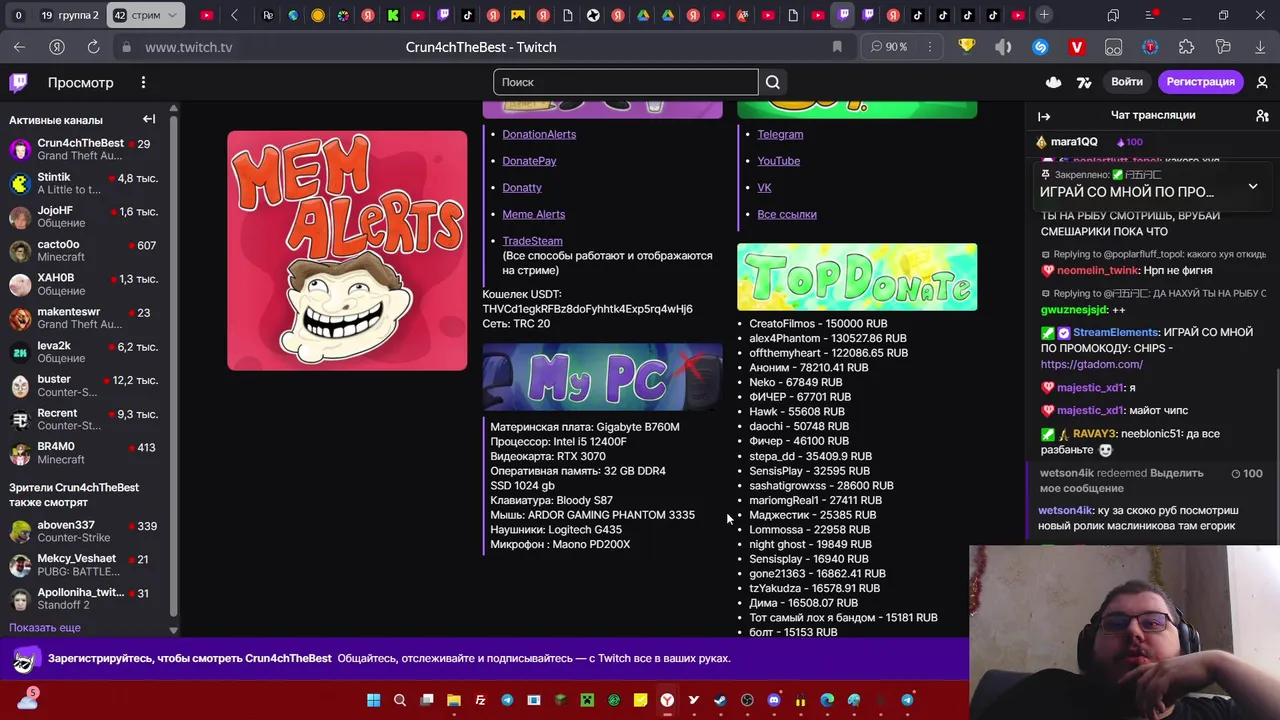The width and height of the screenshot is (1280, 720).
Task: Open gtadom.com link in chat
Action: [x=1091, y=364]
